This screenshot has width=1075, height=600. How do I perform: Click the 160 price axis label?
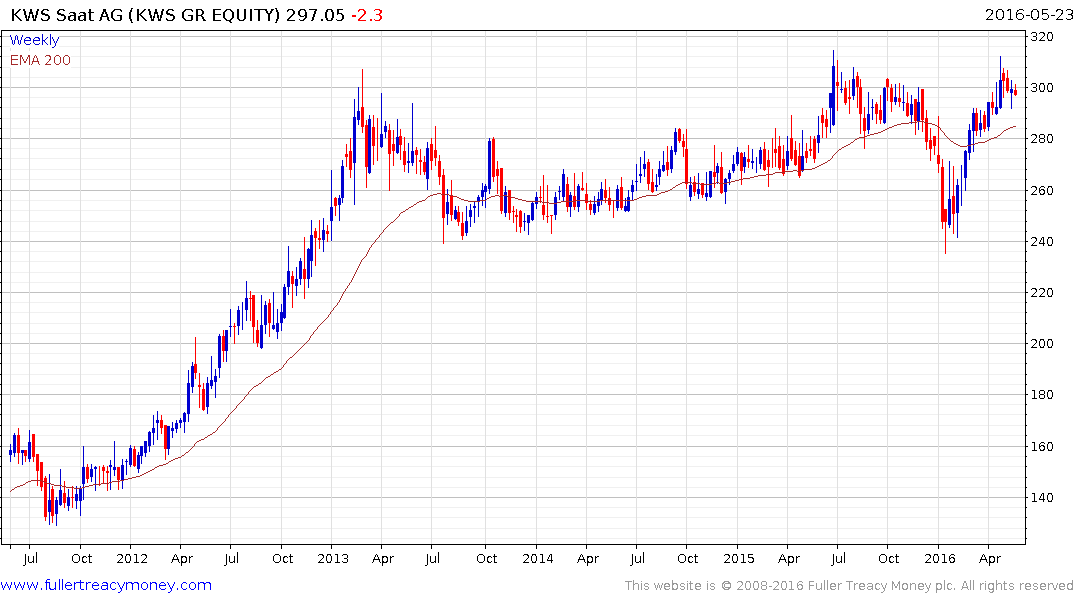click(1042, 446)
